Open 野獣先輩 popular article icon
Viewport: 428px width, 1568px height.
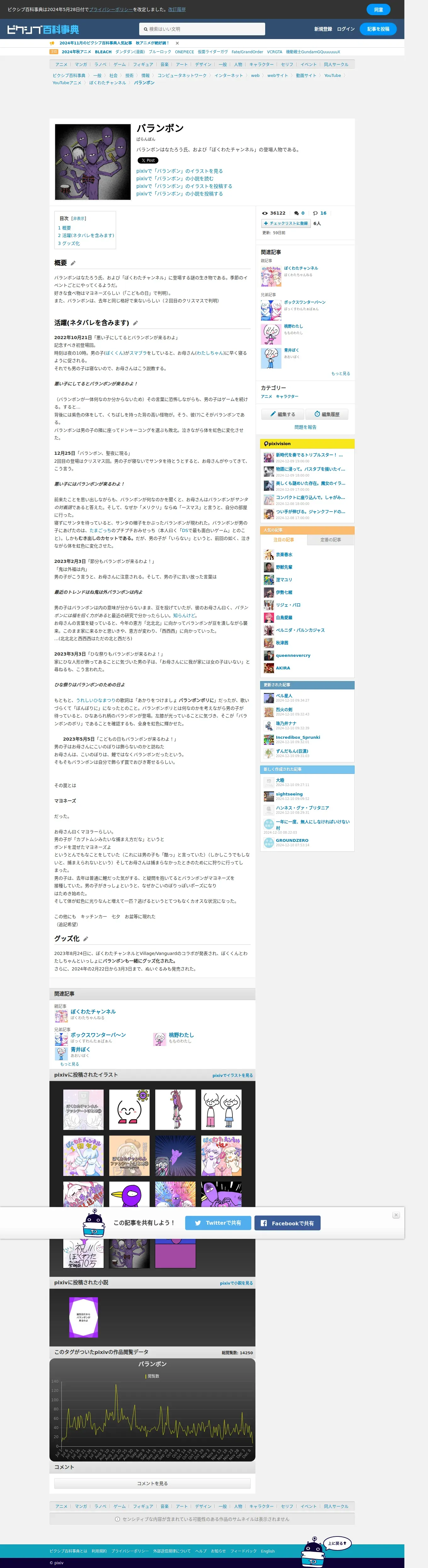click(269, 567)
